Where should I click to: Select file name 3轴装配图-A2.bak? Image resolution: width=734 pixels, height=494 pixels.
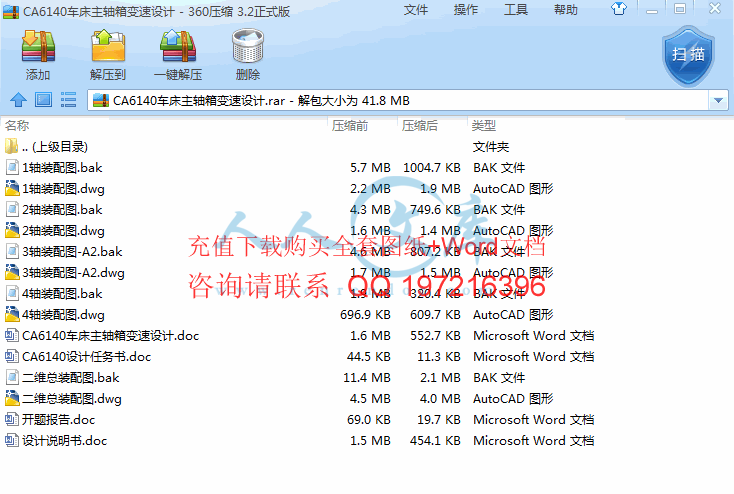click(x=72, y=251)
